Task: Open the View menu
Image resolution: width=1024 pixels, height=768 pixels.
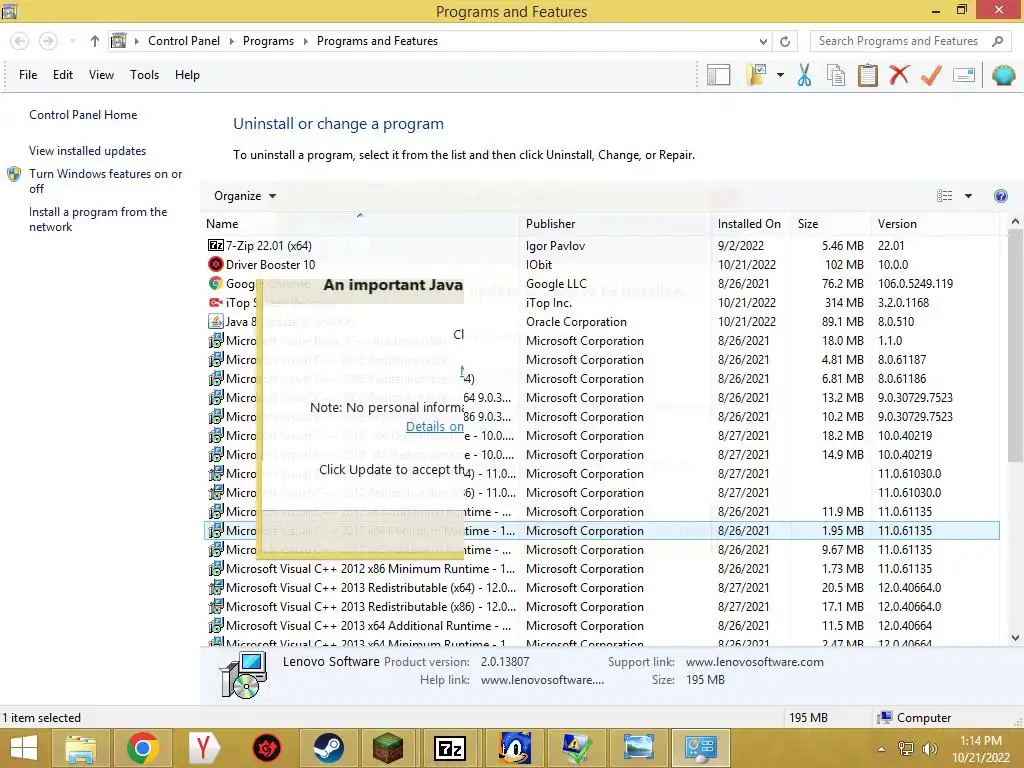Action: pos(101,75)
